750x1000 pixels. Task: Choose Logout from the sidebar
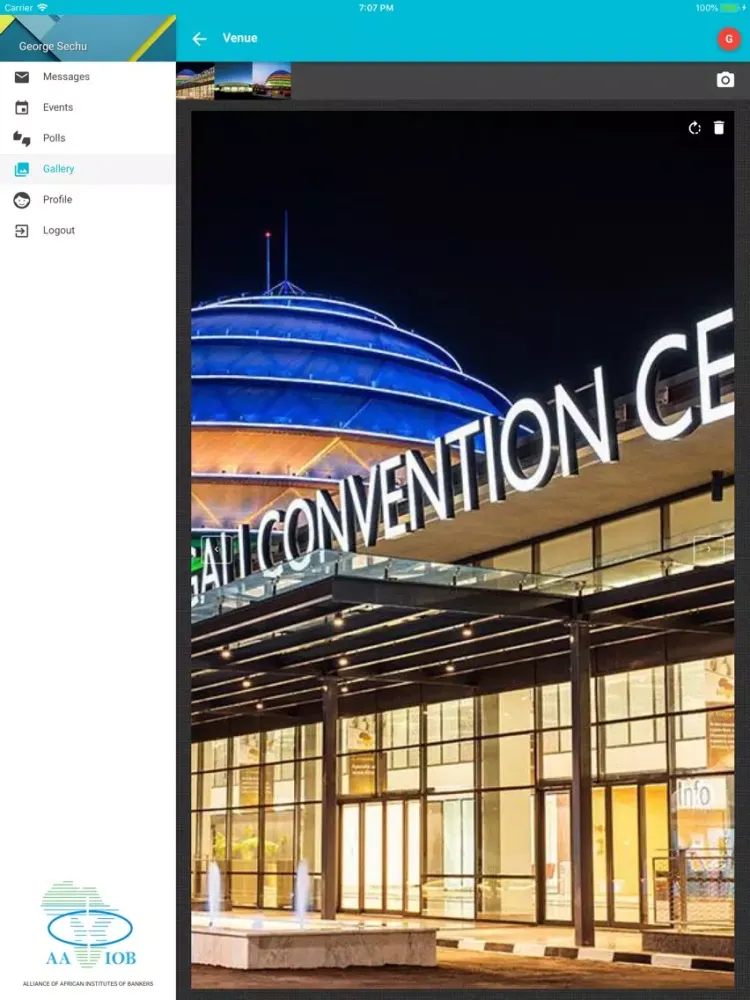click(x=88, y=230)
